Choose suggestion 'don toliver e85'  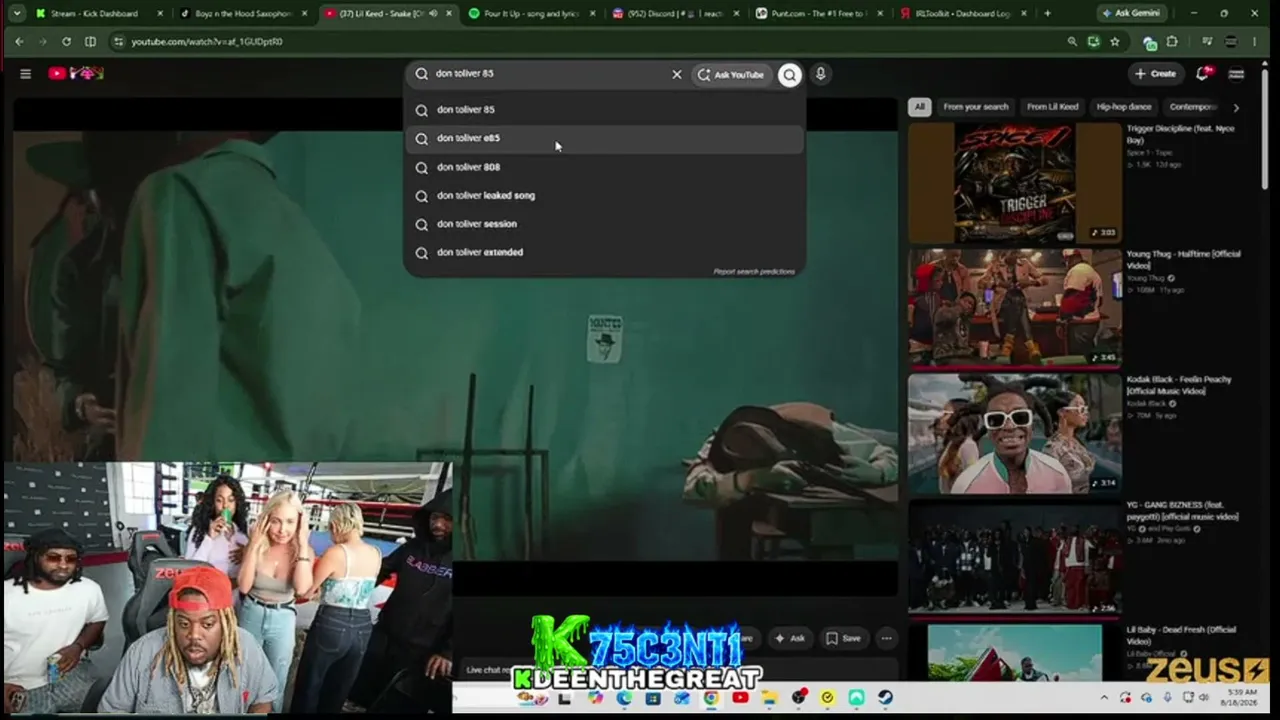[x=604, y=139]
